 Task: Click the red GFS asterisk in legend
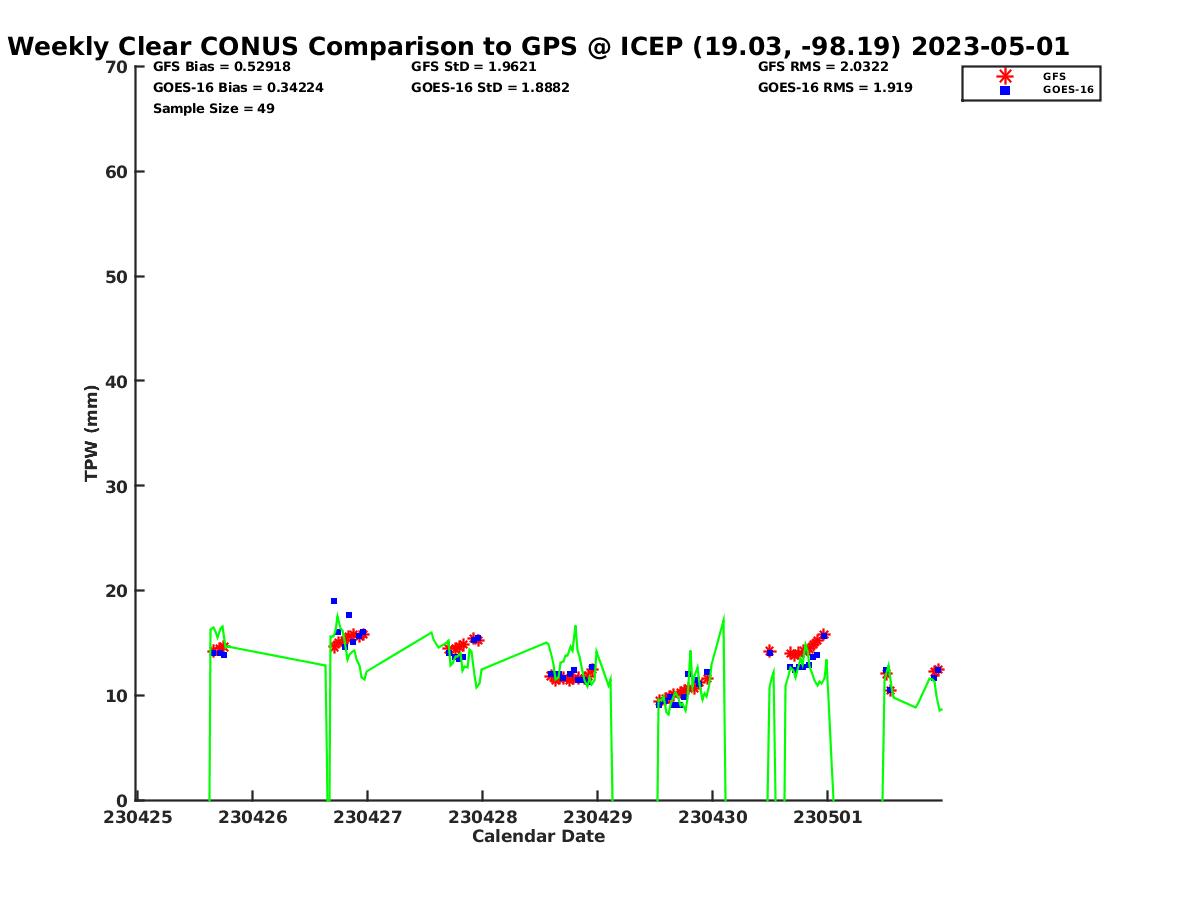1005,76
